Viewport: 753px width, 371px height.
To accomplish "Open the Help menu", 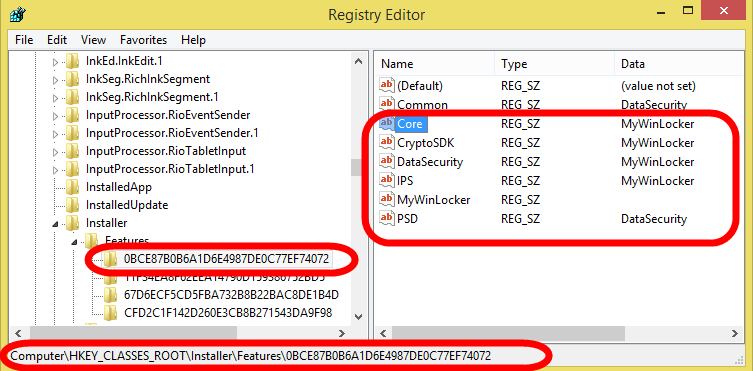I will (194, 40).
